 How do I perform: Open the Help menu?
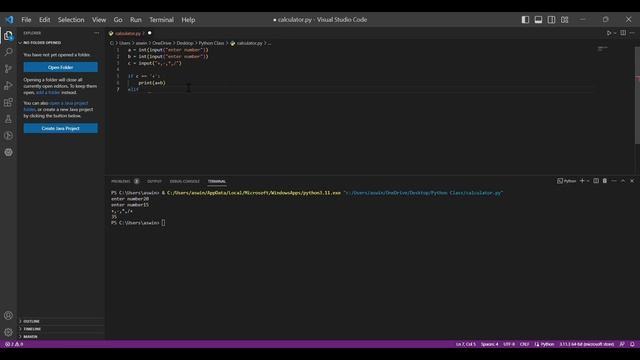188,20
